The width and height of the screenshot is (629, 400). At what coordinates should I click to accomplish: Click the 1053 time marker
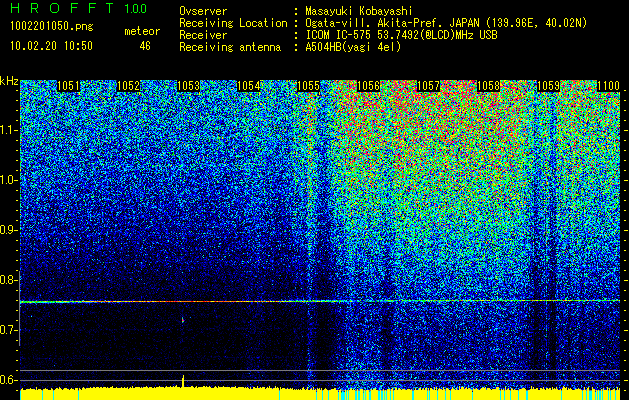click(x=188, y=86)
